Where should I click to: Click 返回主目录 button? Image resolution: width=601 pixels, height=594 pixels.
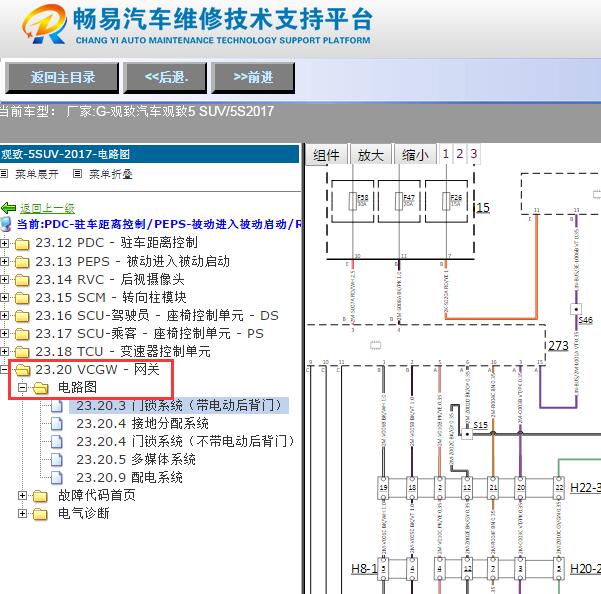point(62,78)
